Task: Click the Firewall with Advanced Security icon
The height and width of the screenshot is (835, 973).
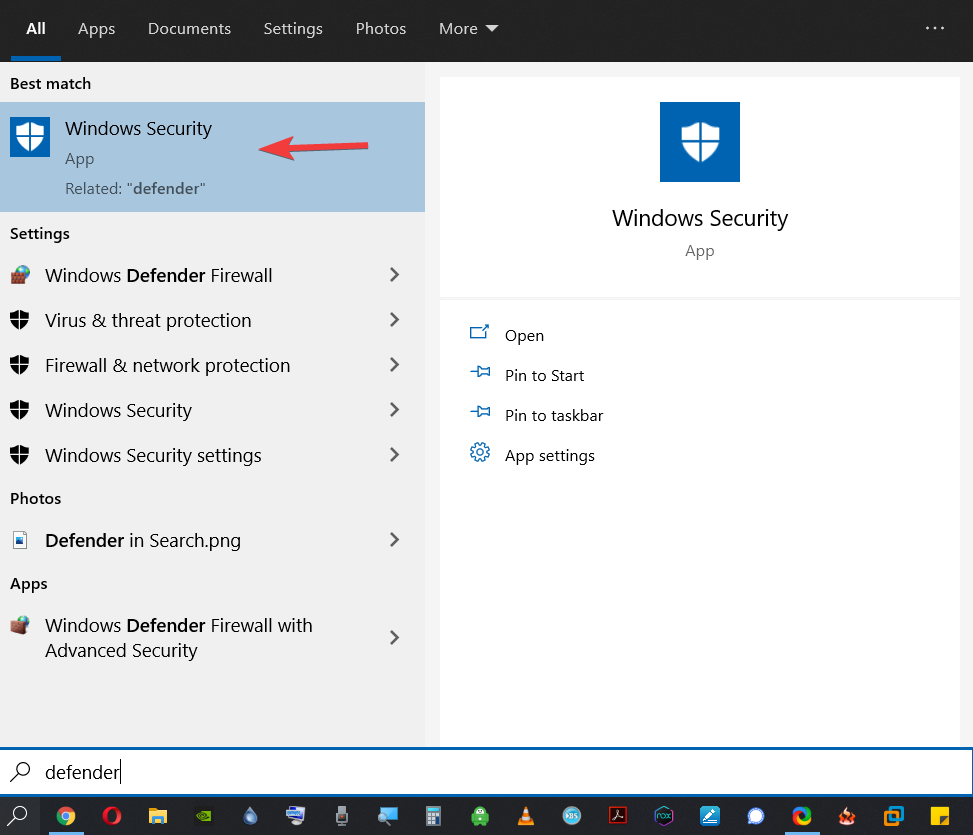Action: click(x=20, y=625)
